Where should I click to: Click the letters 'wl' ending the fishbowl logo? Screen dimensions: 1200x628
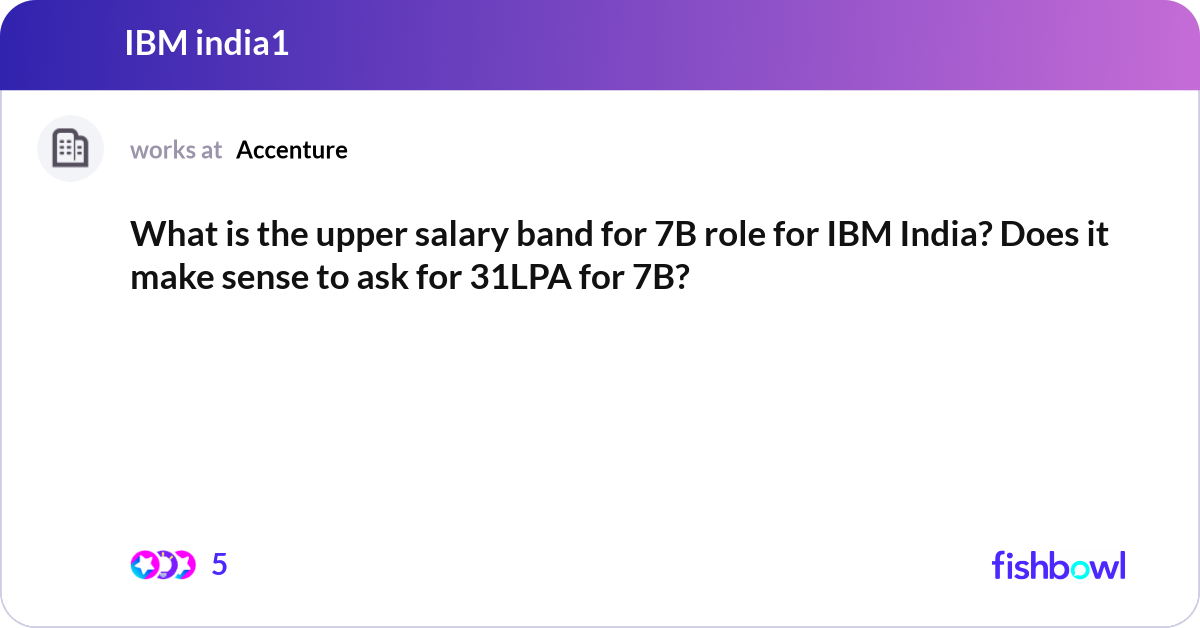click(x=1109, y=565)
